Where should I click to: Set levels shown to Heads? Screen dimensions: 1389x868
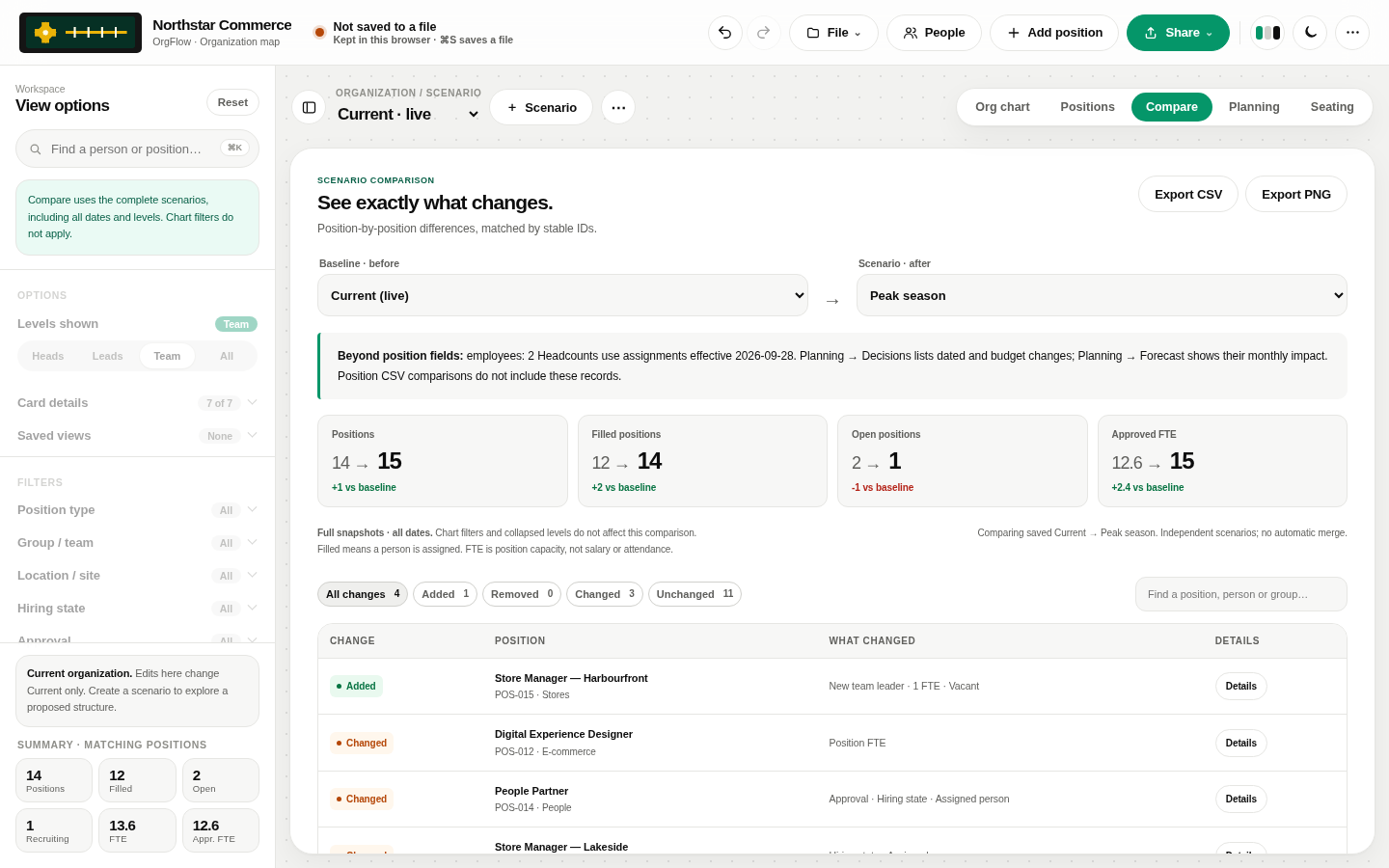48,356
